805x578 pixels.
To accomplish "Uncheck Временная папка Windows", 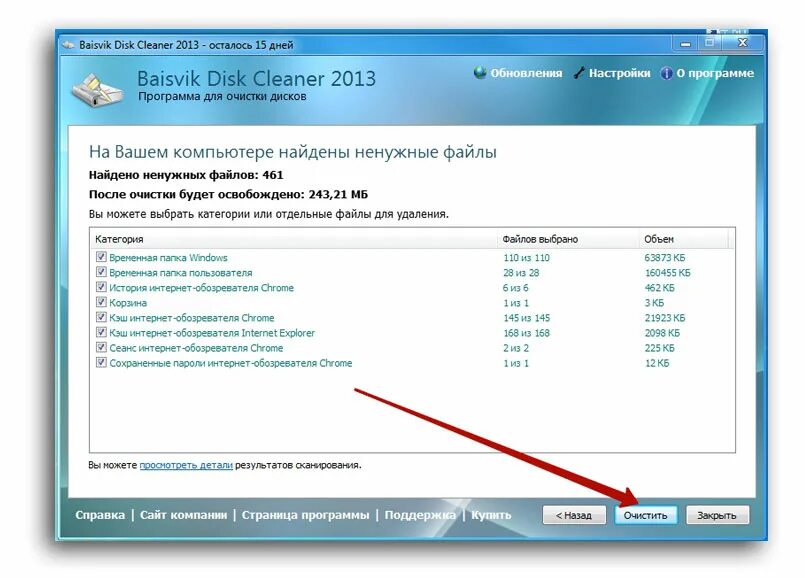I will pos(101,257).
